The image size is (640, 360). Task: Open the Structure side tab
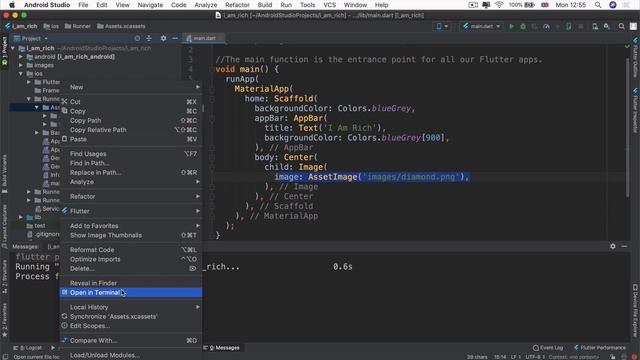point(4,277)
